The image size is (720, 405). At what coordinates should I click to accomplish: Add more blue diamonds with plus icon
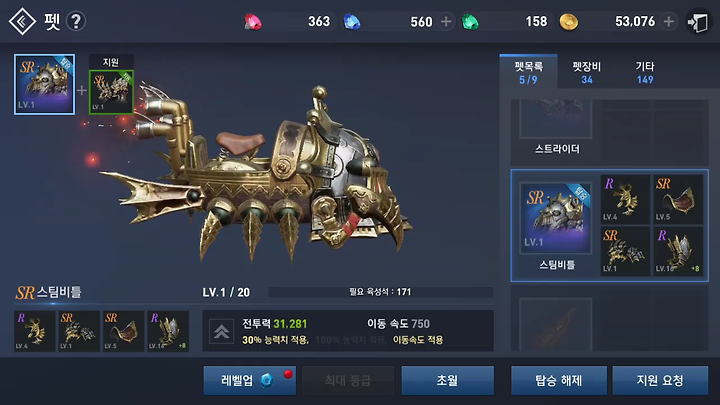(445, 22)
